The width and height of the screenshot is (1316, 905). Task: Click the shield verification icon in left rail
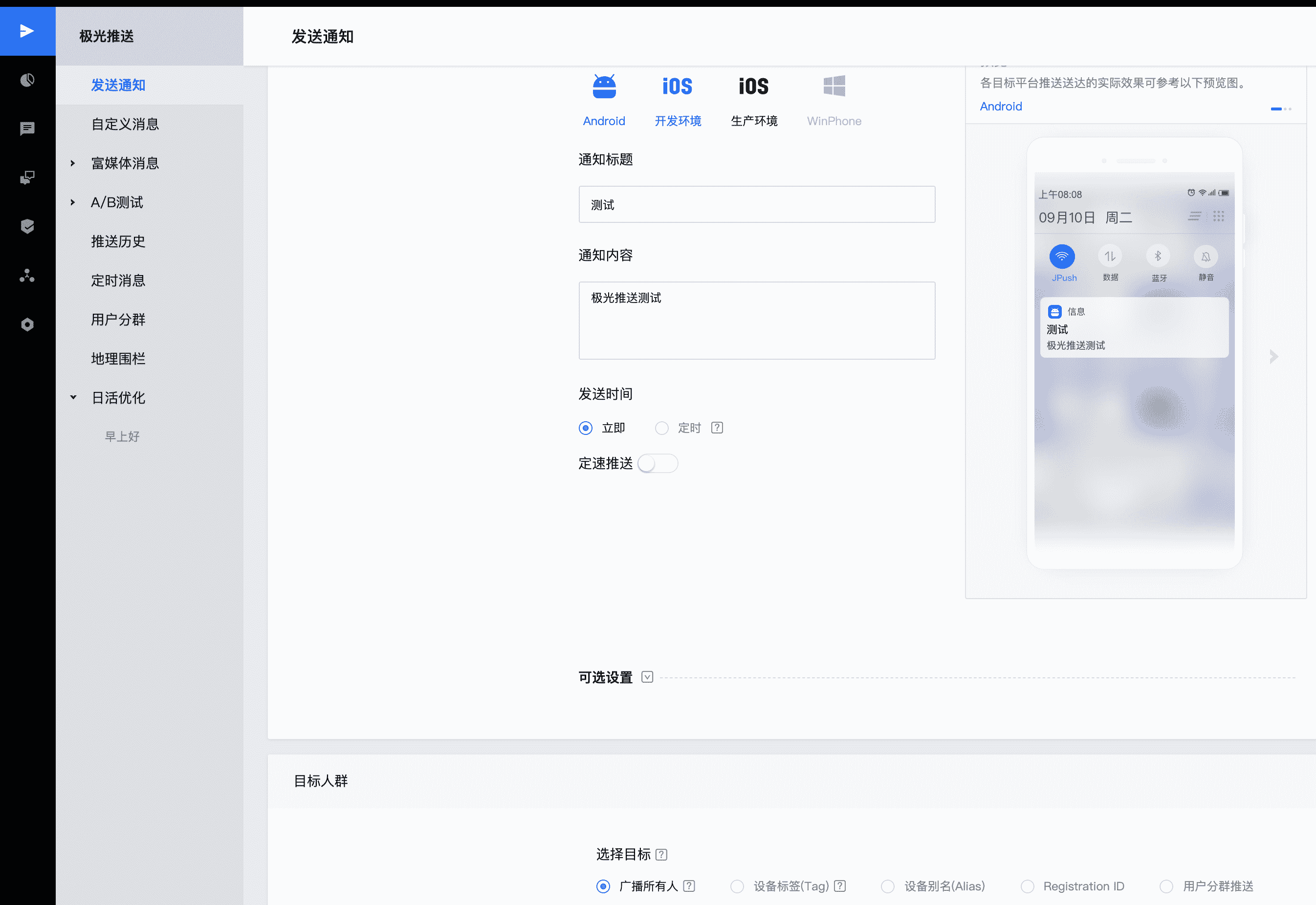[27, 226]
